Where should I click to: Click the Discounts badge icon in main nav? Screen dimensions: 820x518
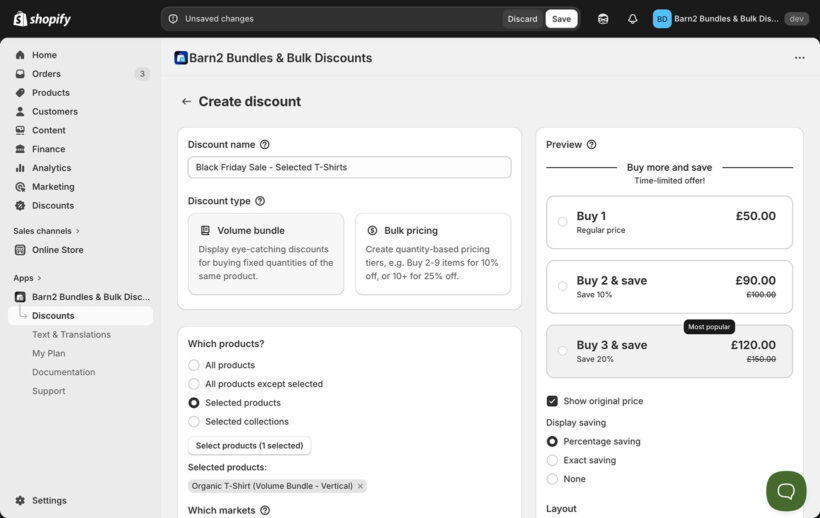coord(20,205)
